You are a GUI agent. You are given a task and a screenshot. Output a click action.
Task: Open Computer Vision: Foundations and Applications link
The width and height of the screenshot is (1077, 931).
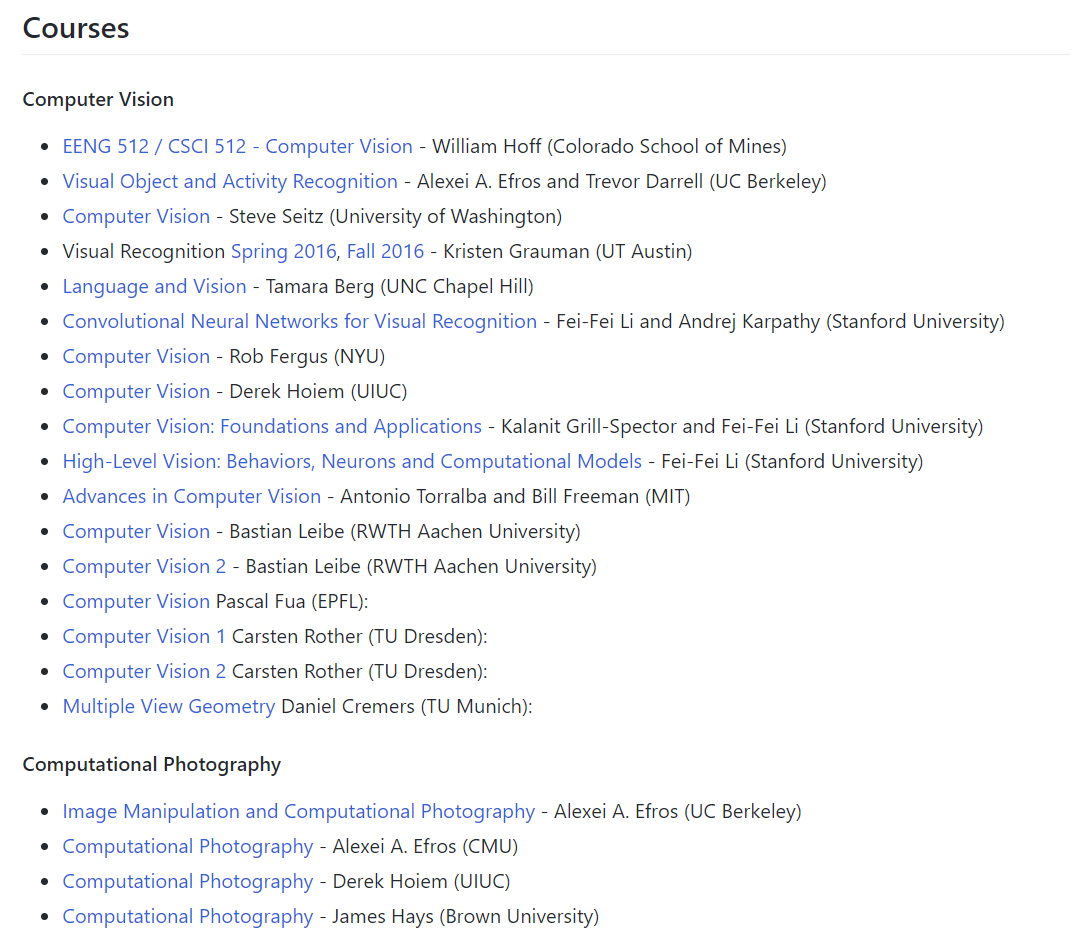coord(272,427)
